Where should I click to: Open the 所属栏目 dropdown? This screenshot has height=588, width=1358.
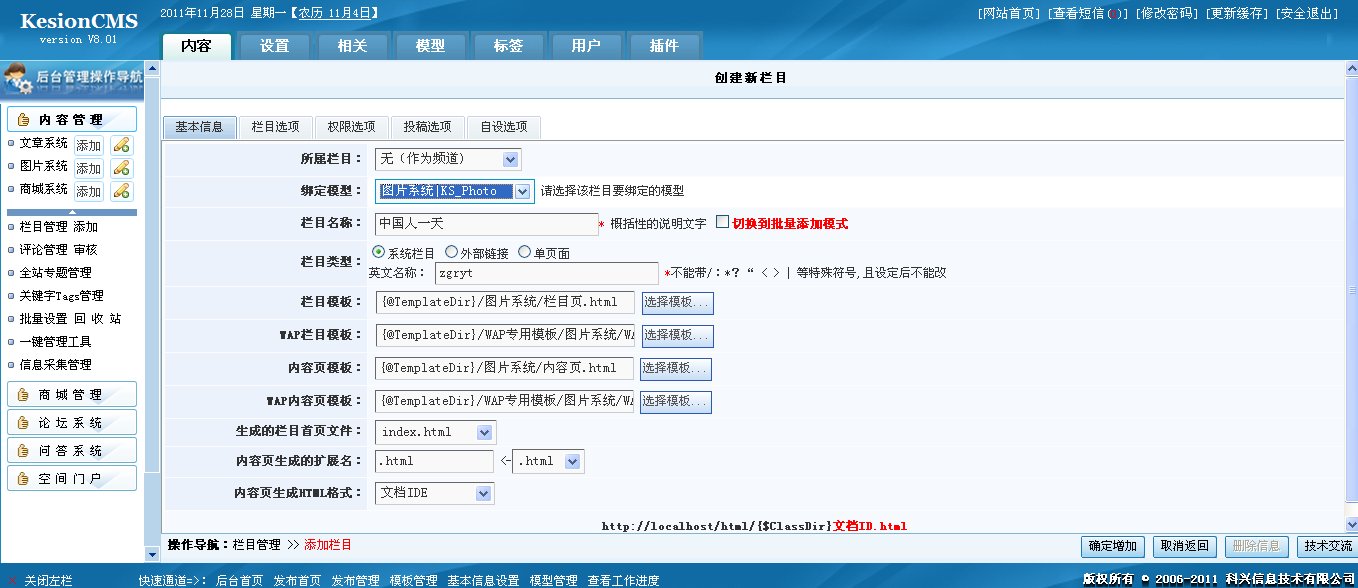pos(508,158)
